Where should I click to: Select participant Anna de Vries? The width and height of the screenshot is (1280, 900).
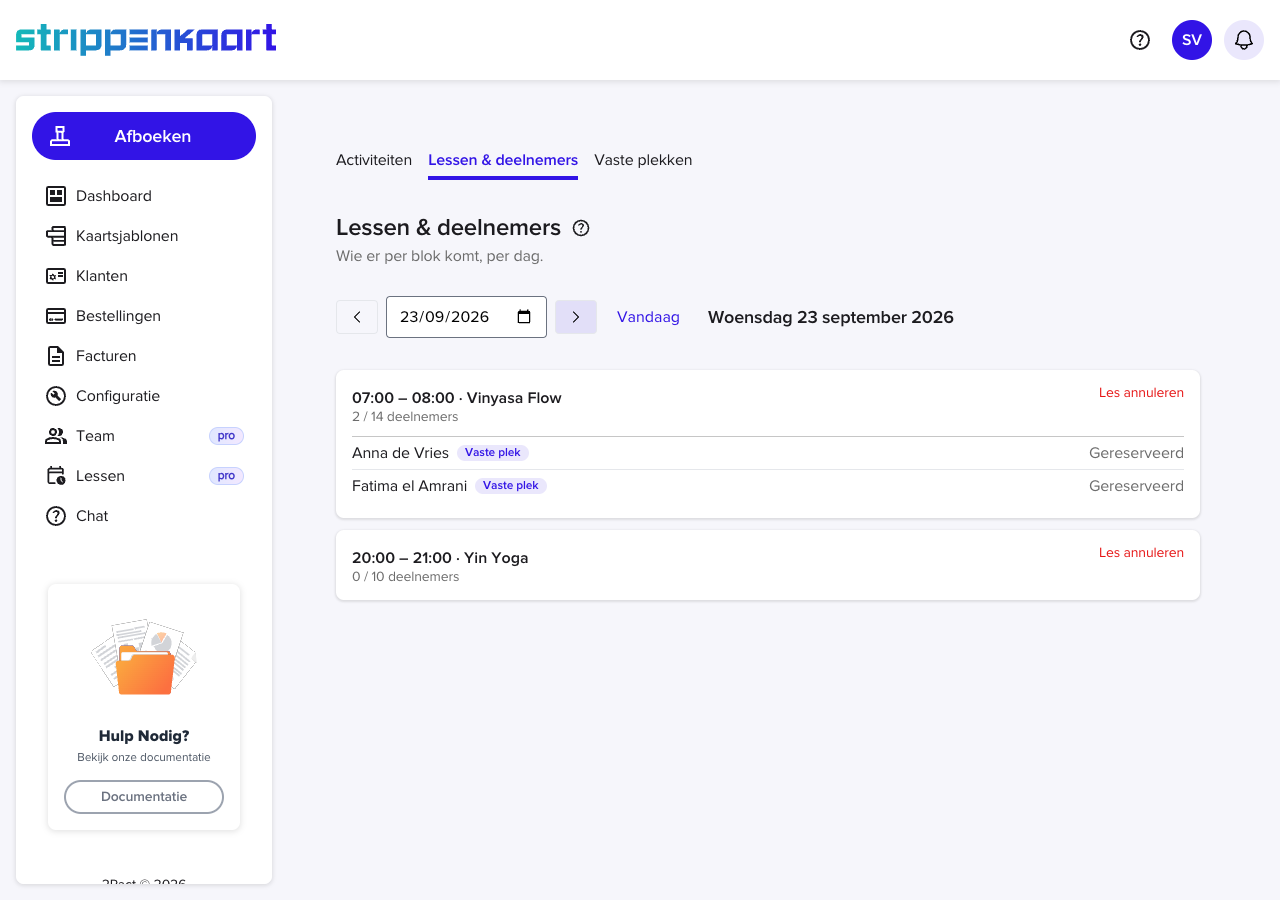tap(400, 453)
